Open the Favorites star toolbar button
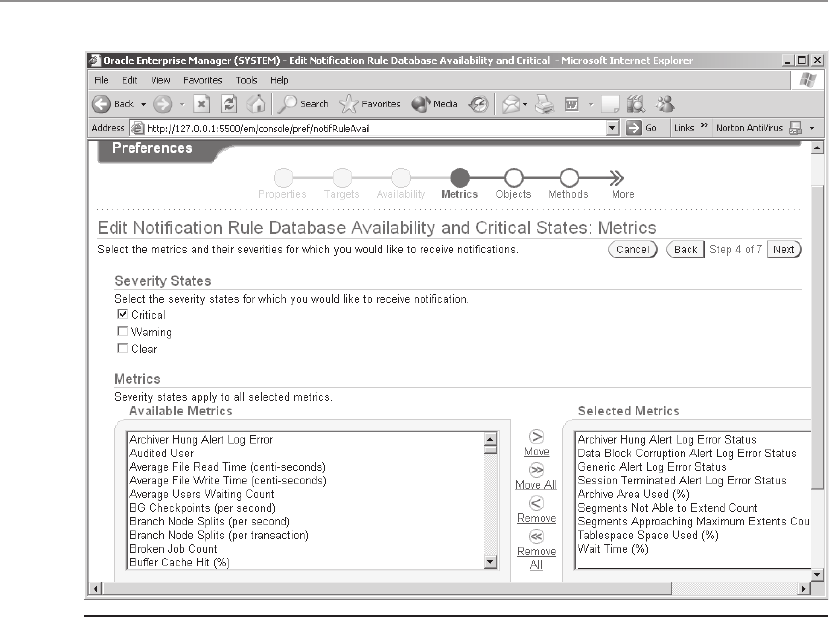 (x=370, y=104)
